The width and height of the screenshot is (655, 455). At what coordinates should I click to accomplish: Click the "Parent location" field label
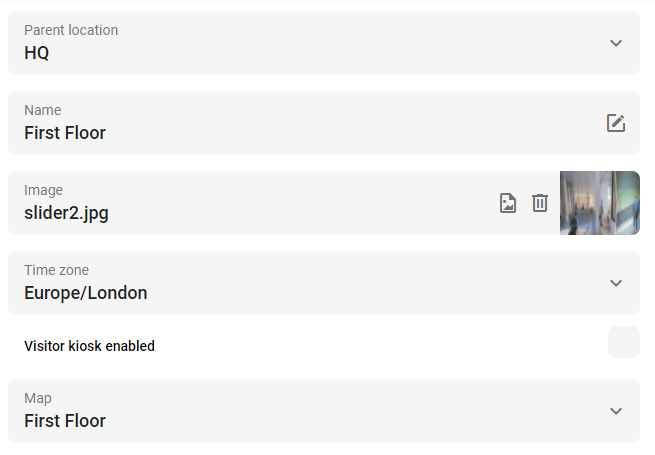pyautogui.click(x=71, y=30)
